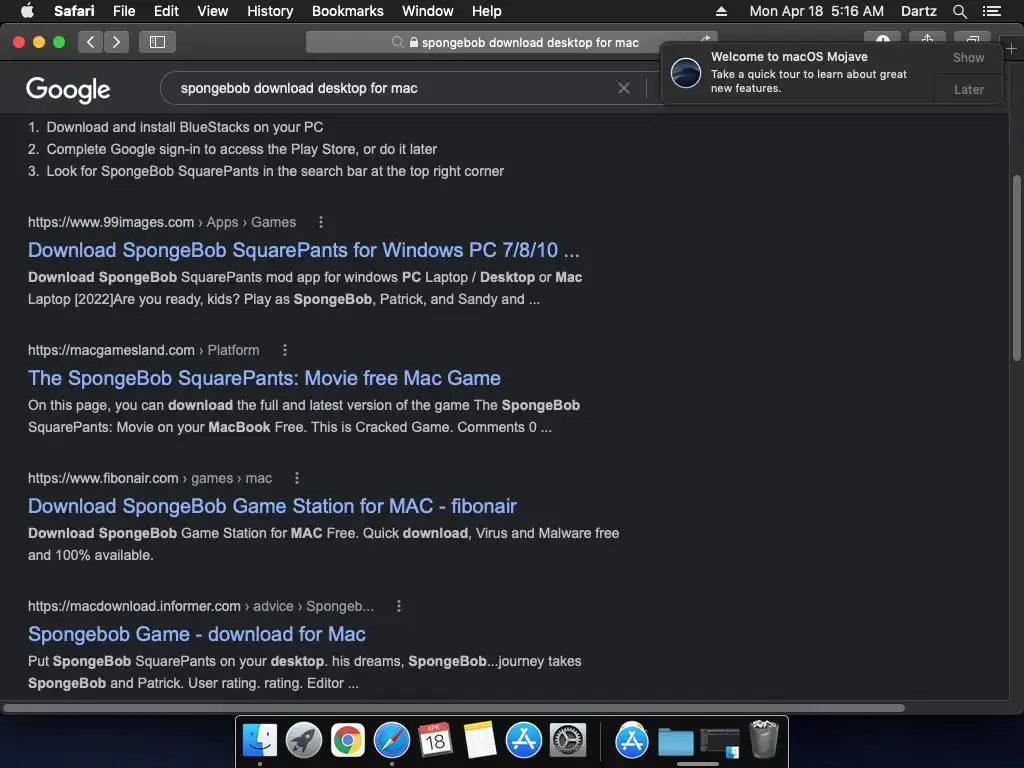The width and height of the screenshot is (1024, 768).
Task: Go forward with Safari forward arrow
Action: pyautogui.click(x=116, y=42)
